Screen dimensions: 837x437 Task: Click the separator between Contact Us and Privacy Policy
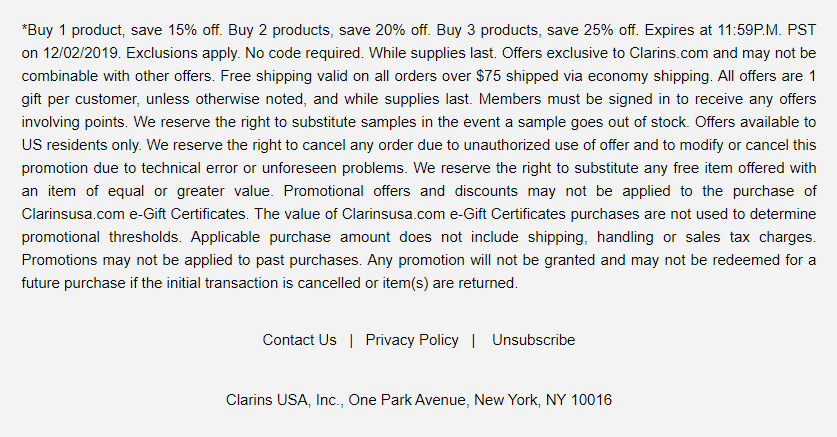[x=351, y=340]
